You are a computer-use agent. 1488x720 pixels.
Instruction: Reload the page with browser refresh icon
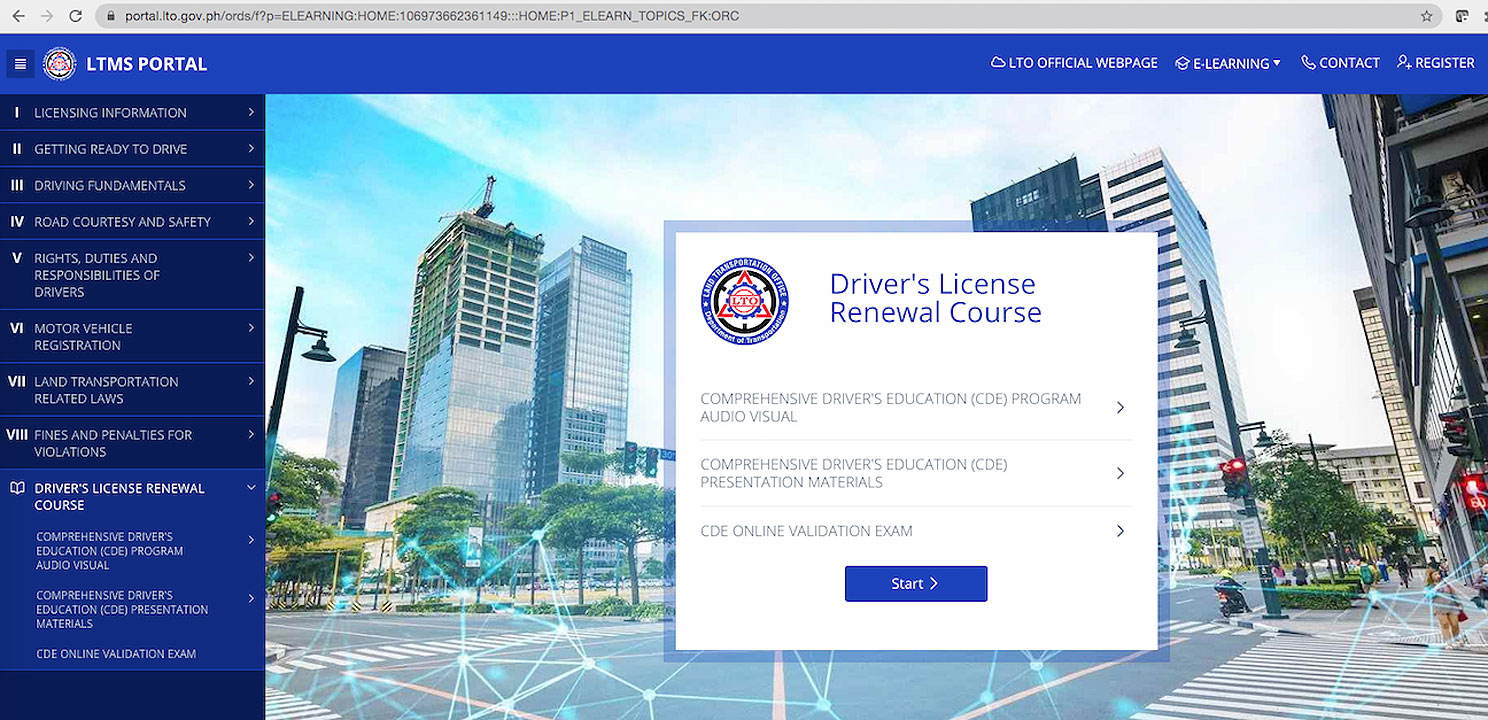pos(75,16)
